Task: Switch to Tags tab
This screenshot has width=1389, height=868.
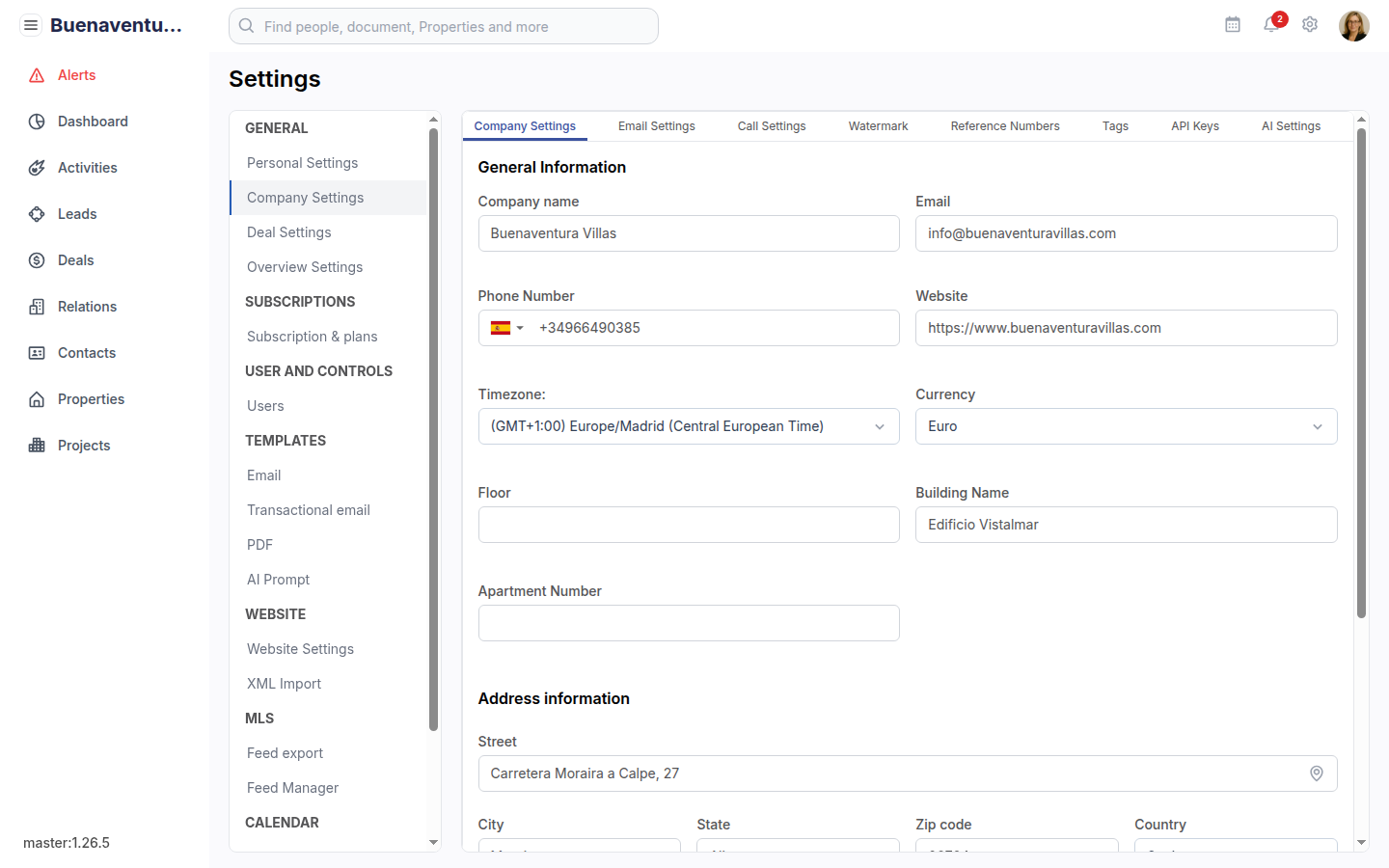Action: coord(1115,126)
